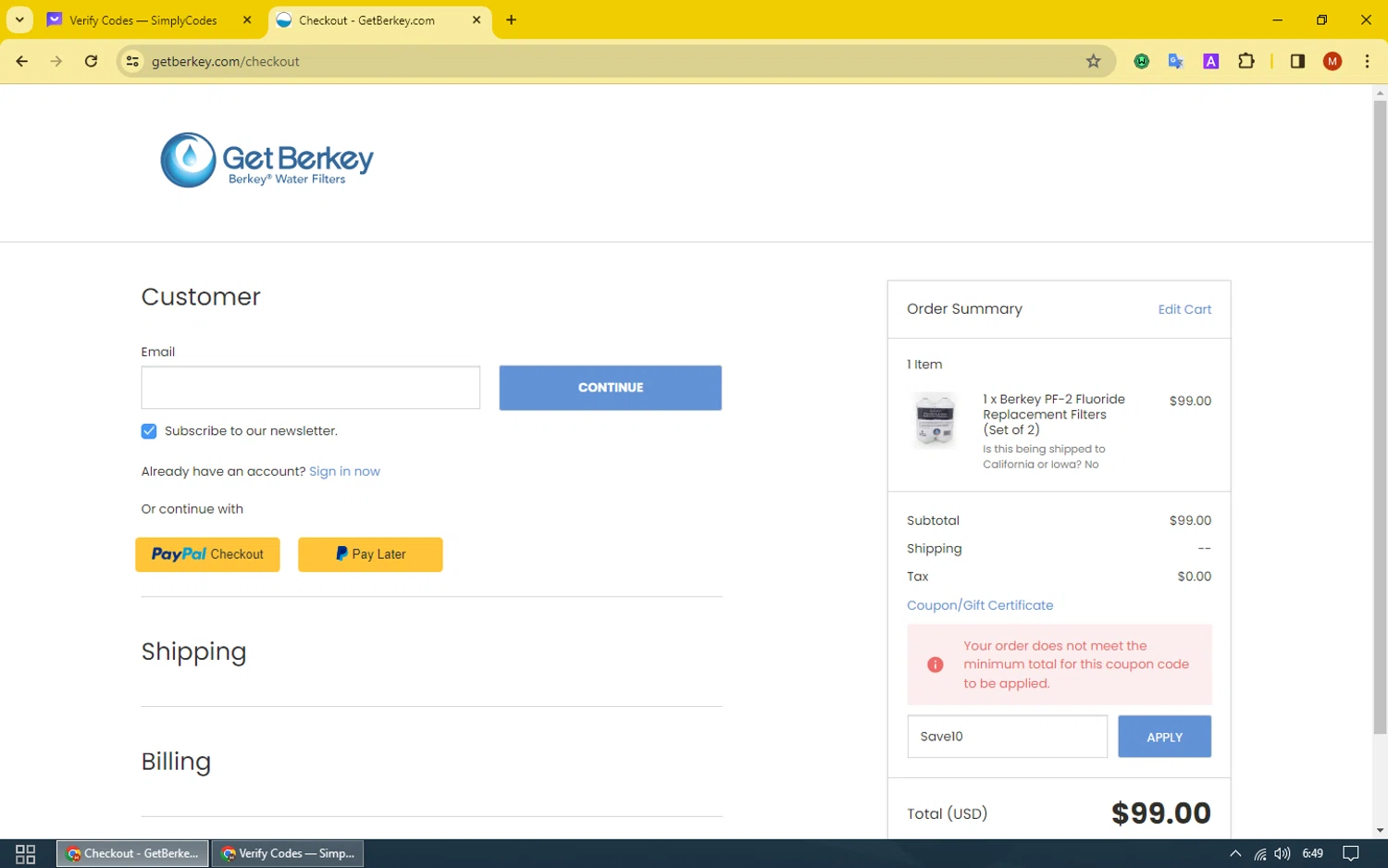Click the scrollbar up arrow

pos(1380,93)
